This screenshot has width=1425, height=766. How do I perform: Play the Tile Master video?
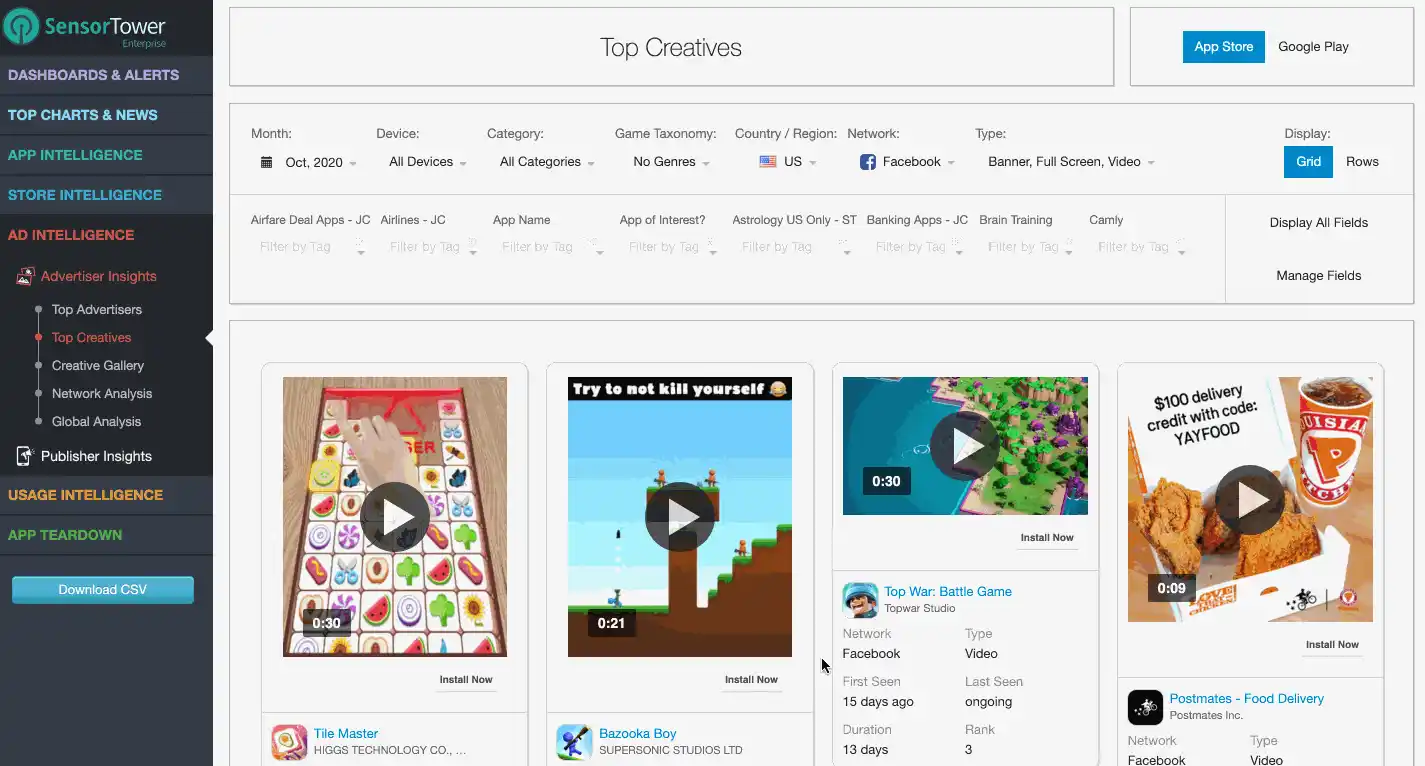[x=395, y=517]
